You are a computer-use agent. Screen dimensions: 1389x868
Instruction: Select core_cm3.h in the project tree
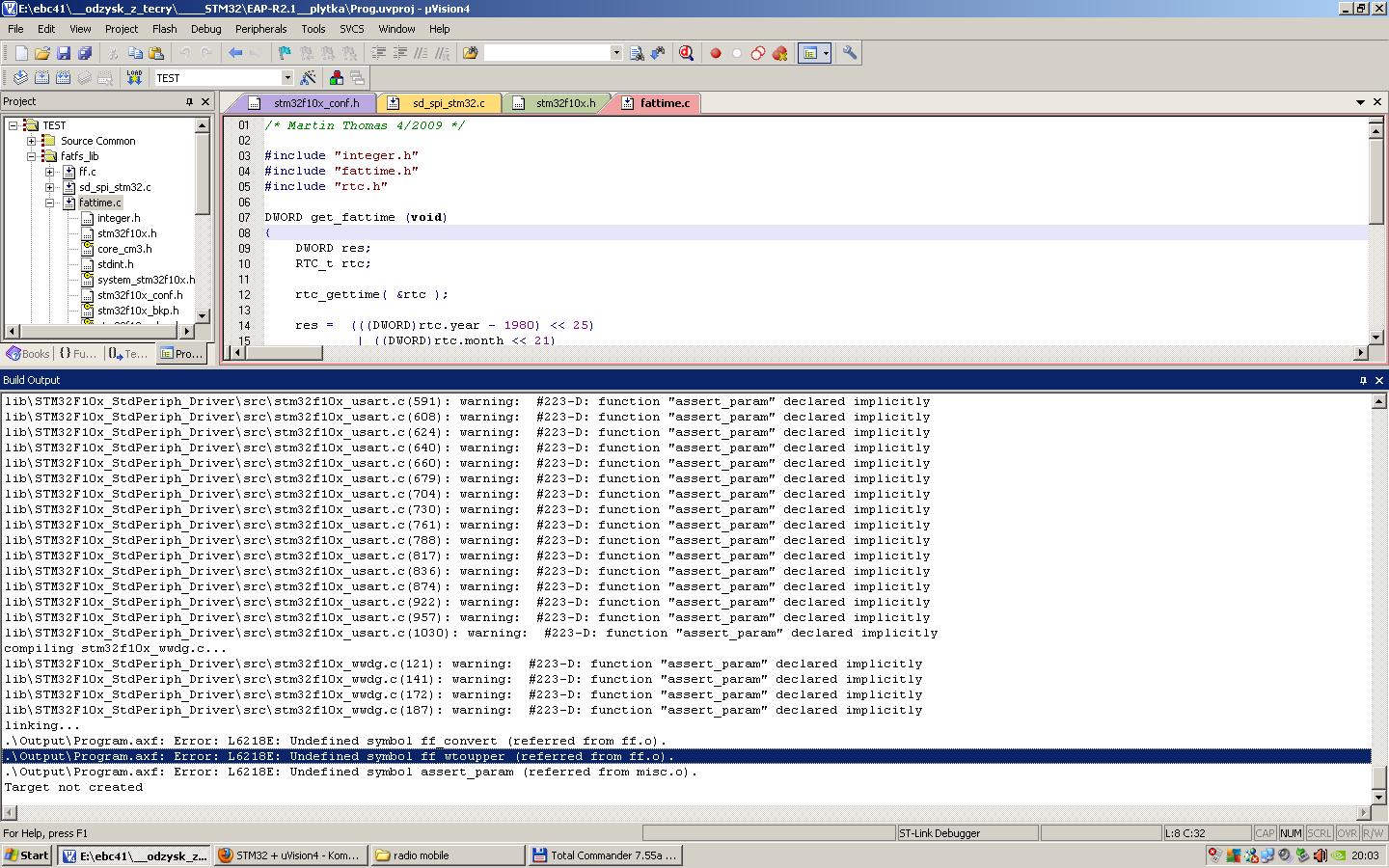pyautogui.click(x=124, y=249)
